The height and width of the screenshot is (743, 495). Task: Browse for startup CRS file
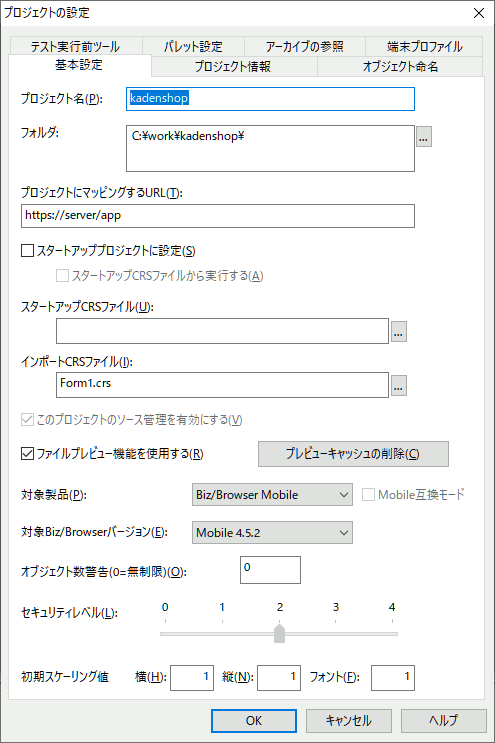coord(399,331)
